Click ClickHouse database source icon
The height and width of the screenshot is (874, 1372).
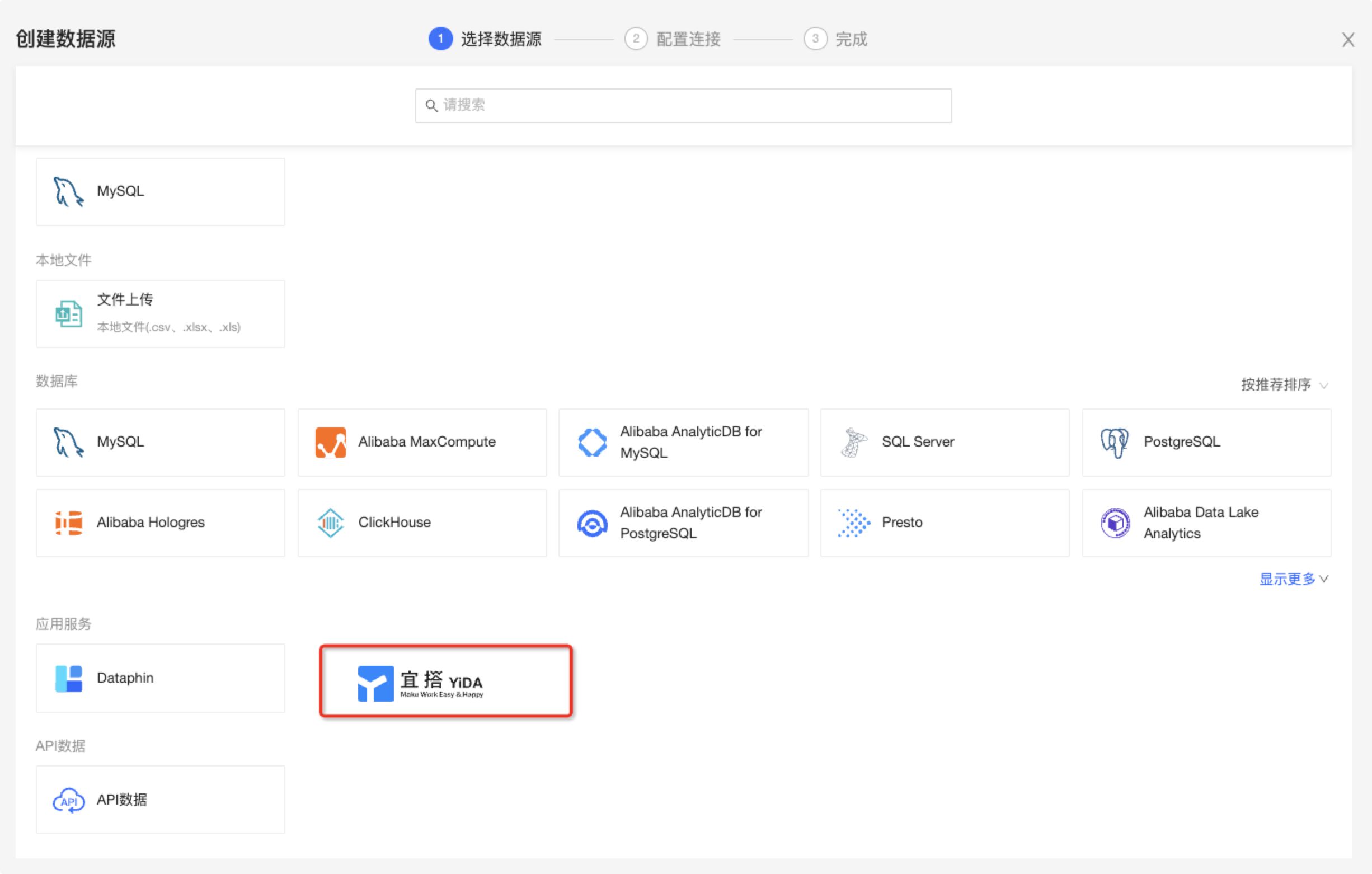pyautogui.click(x=330, y=522)
